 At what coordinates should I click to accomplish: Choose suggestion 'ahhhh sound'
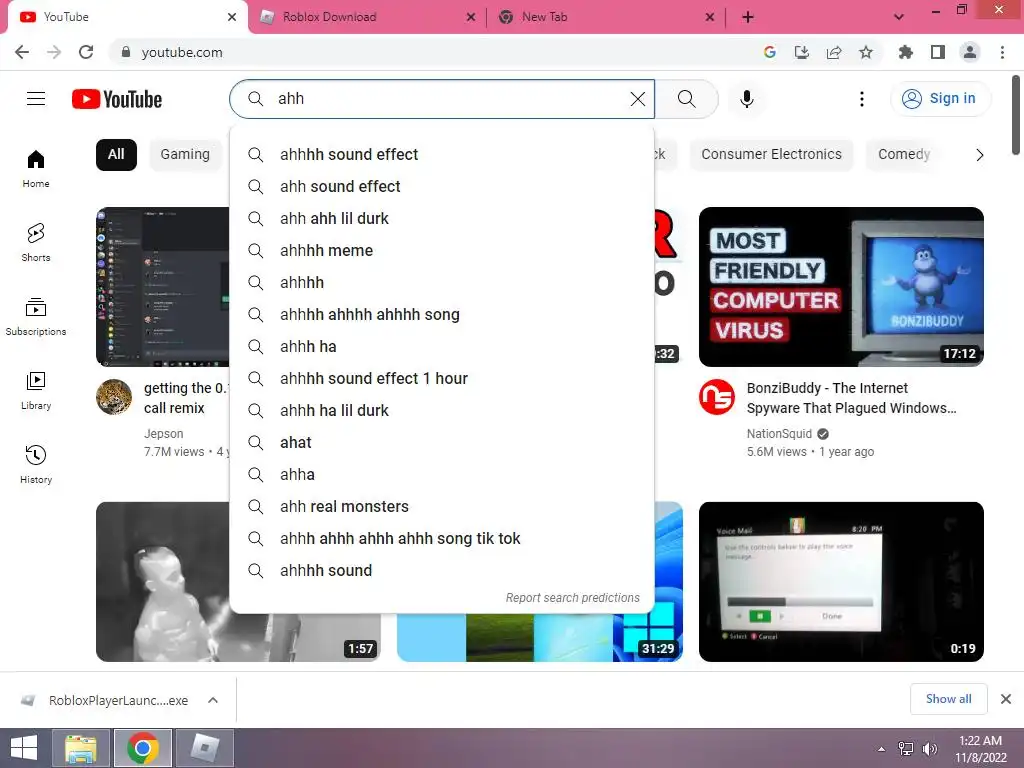pos(442,571)
